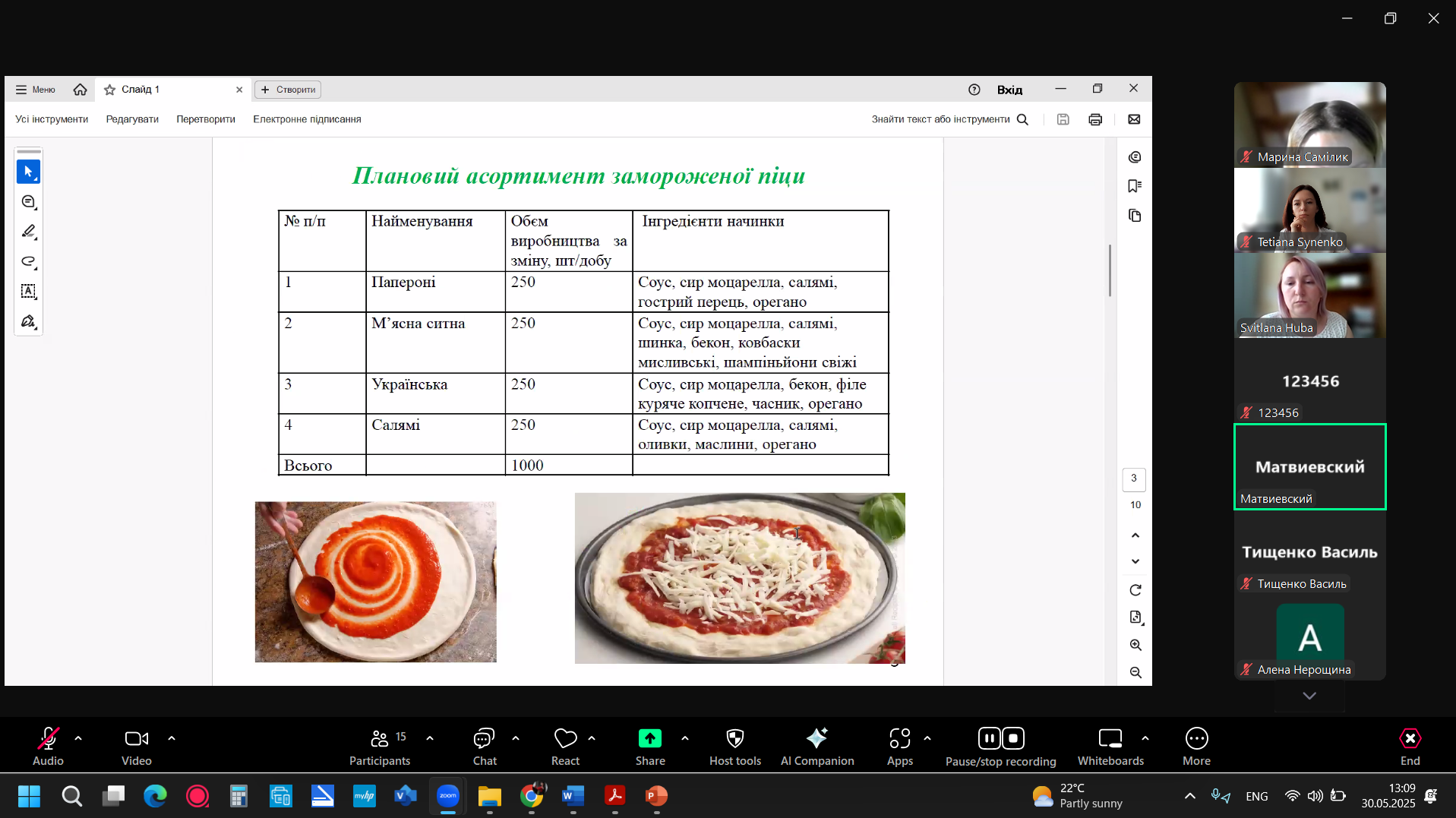Open Перетворити menu
This screenshot has height=818, width=1456.
click(206, 119)
